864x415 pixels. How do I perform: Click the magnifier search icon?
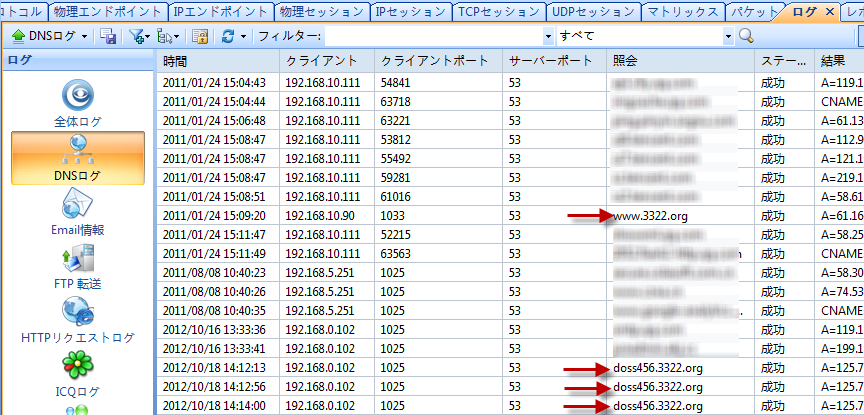[x=746, y=36]
